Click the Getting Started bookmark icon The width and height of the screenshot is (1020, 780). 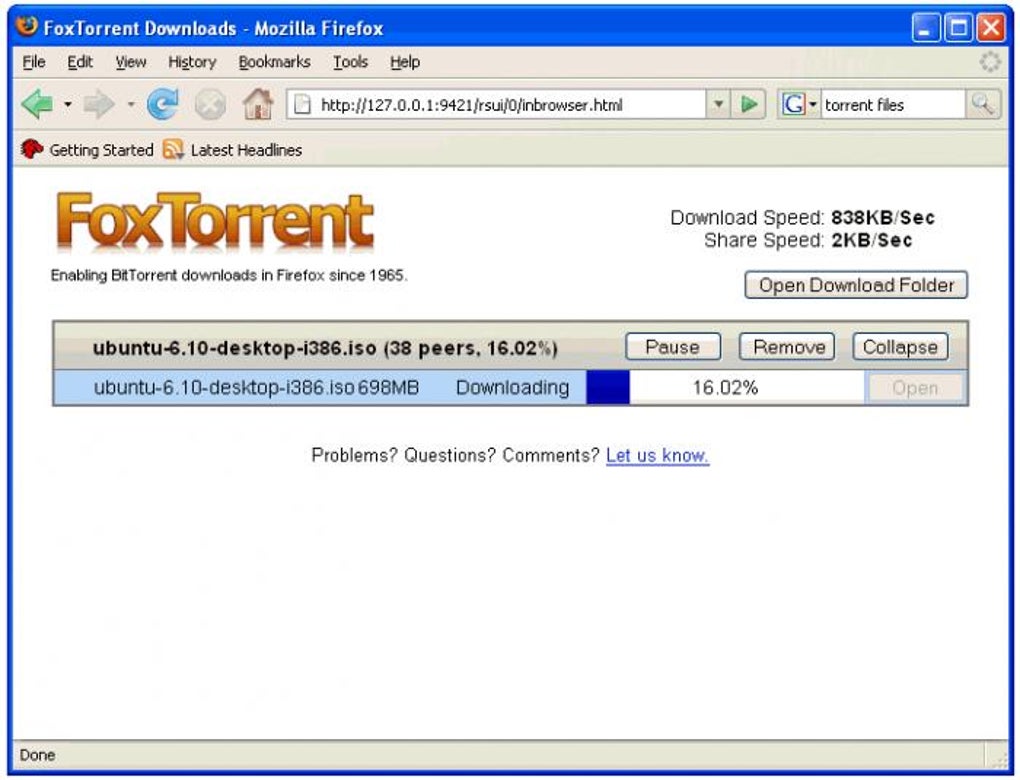[32, 150]
